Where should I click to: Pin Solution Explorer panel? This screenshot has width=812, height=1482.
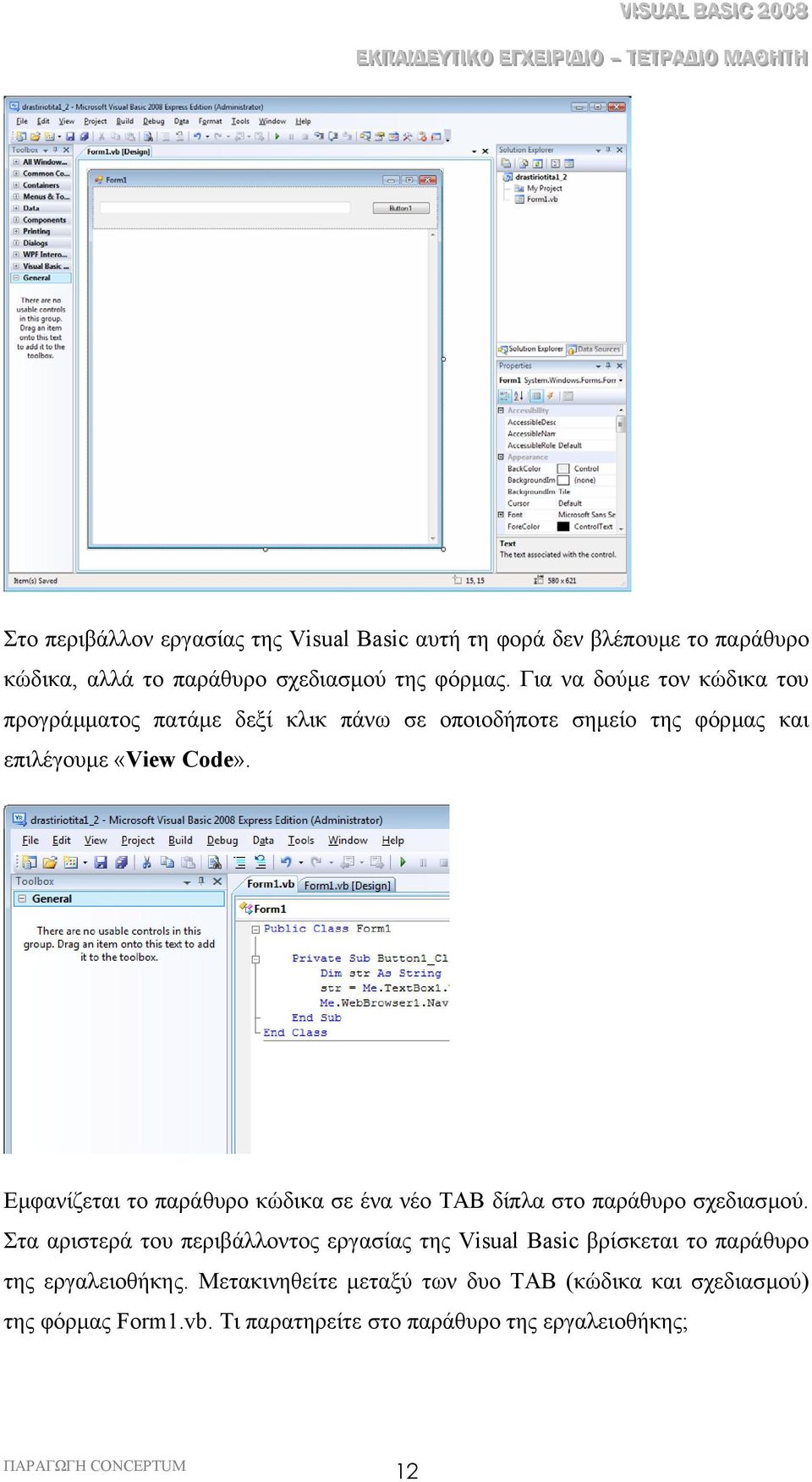pos(608,150)
